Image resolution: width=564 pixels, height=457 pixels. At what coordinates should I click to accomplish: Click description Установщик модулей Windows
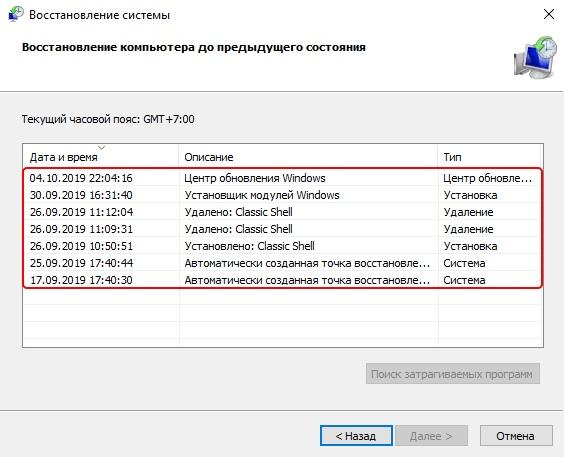[x=262, y=195]
